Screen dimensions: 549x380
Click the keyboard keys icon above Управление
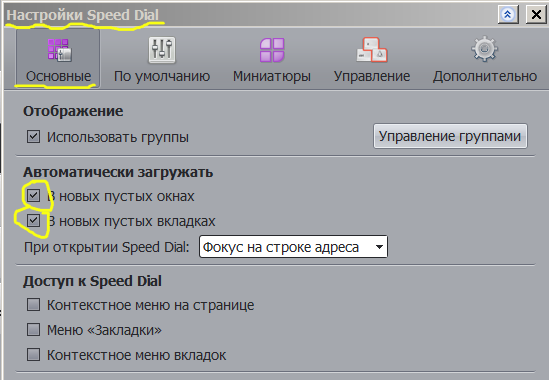(x=372, y=50)
